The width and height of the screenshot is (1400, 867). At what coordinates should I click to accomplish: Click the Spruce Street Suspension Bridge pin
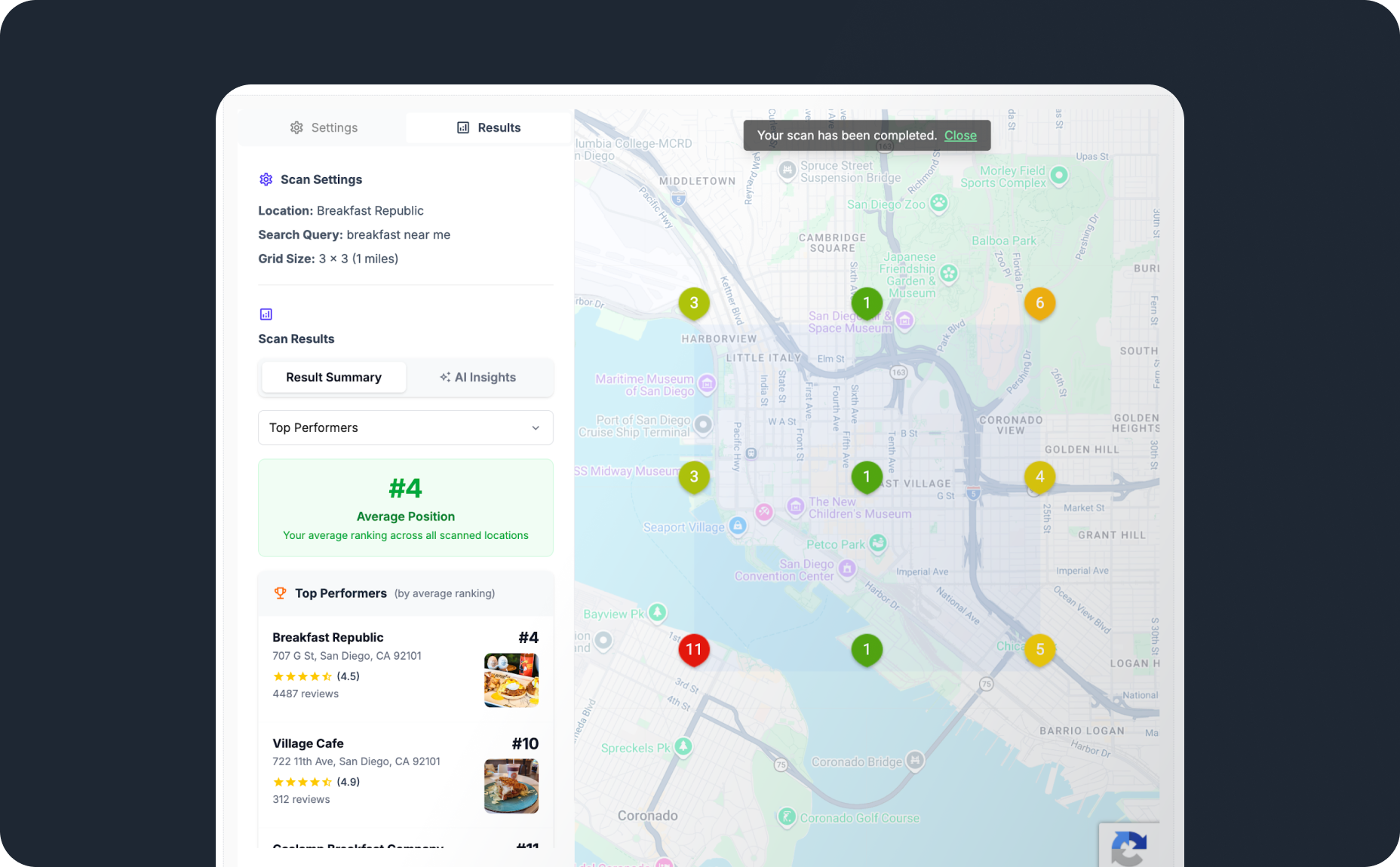(x=787, y=170)
